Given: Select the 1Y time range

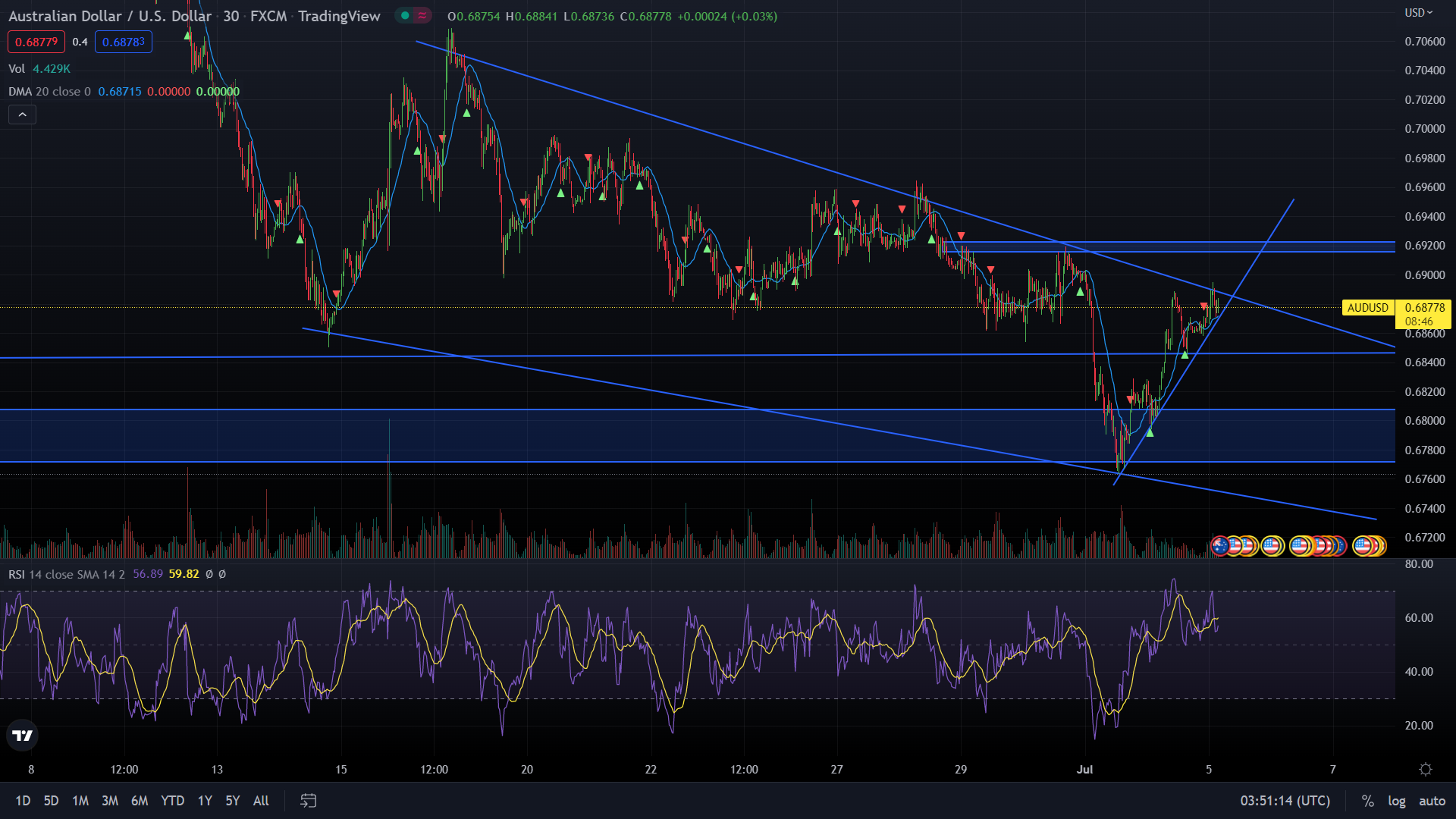Looking at the screenshot, I should point(205,800).
